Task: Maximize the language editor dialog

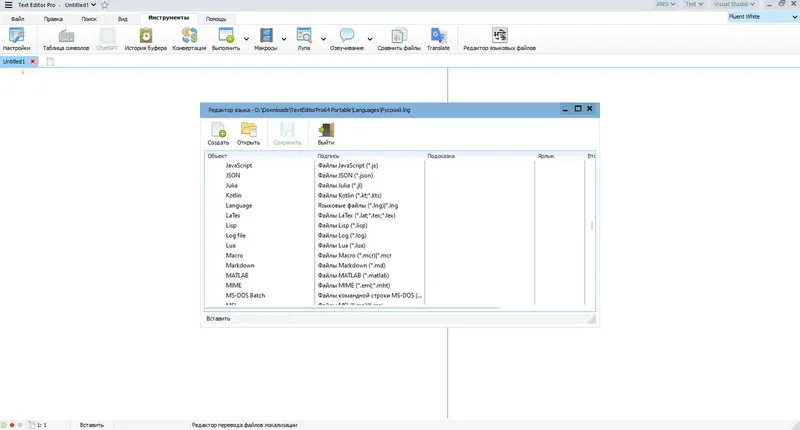Action: (578, 109)
